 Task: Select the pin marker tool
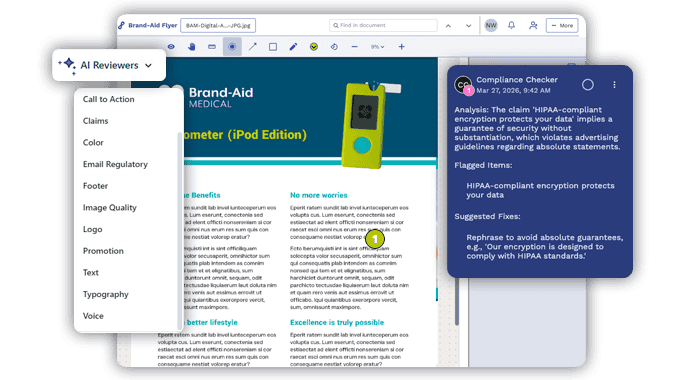click(x=232, y=46)
